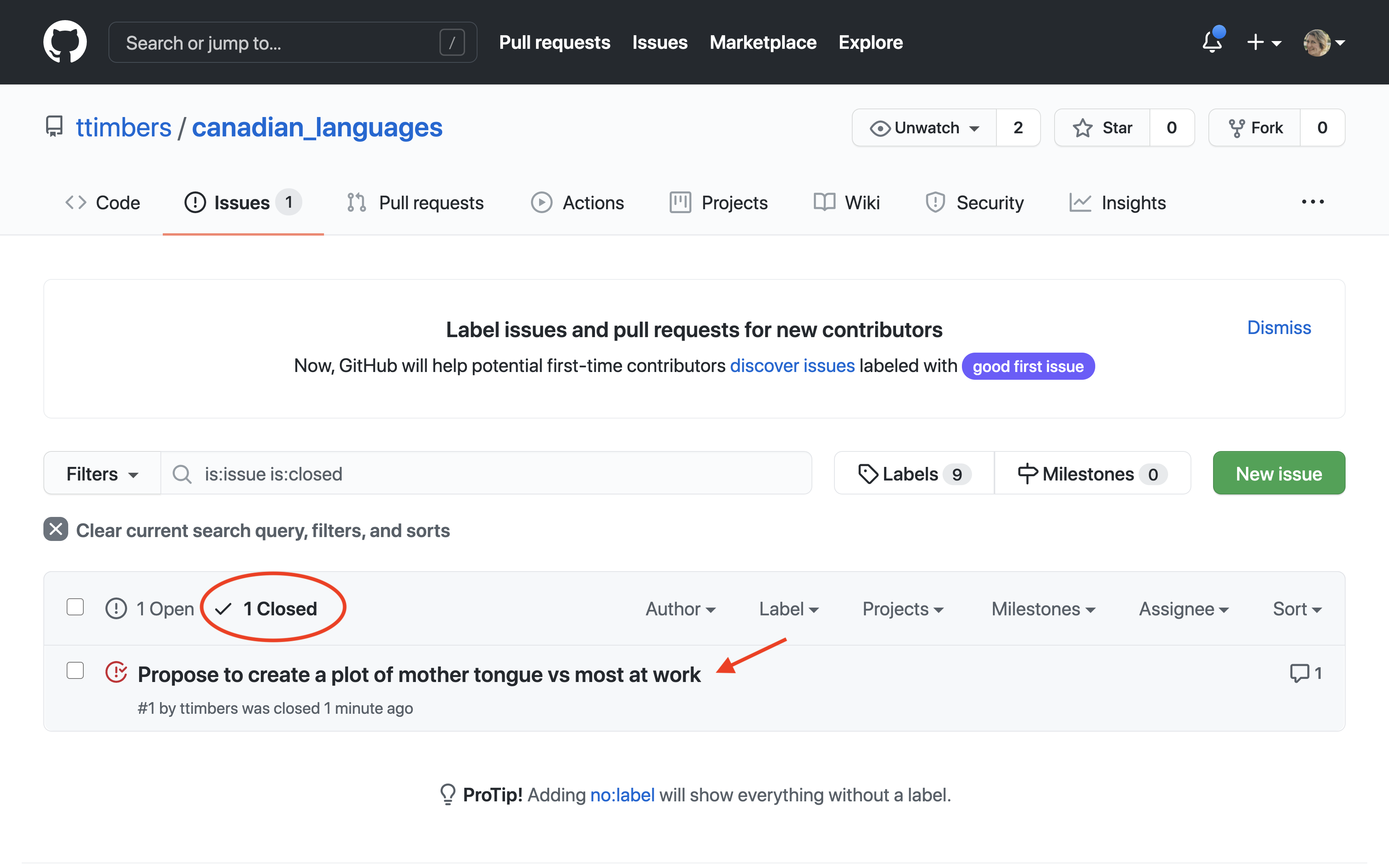The width and height of the screenshot is (1389, 868).
Task: Click the slash shortcut icon in search
Action: pyautogui.click(x=452, y=43)
